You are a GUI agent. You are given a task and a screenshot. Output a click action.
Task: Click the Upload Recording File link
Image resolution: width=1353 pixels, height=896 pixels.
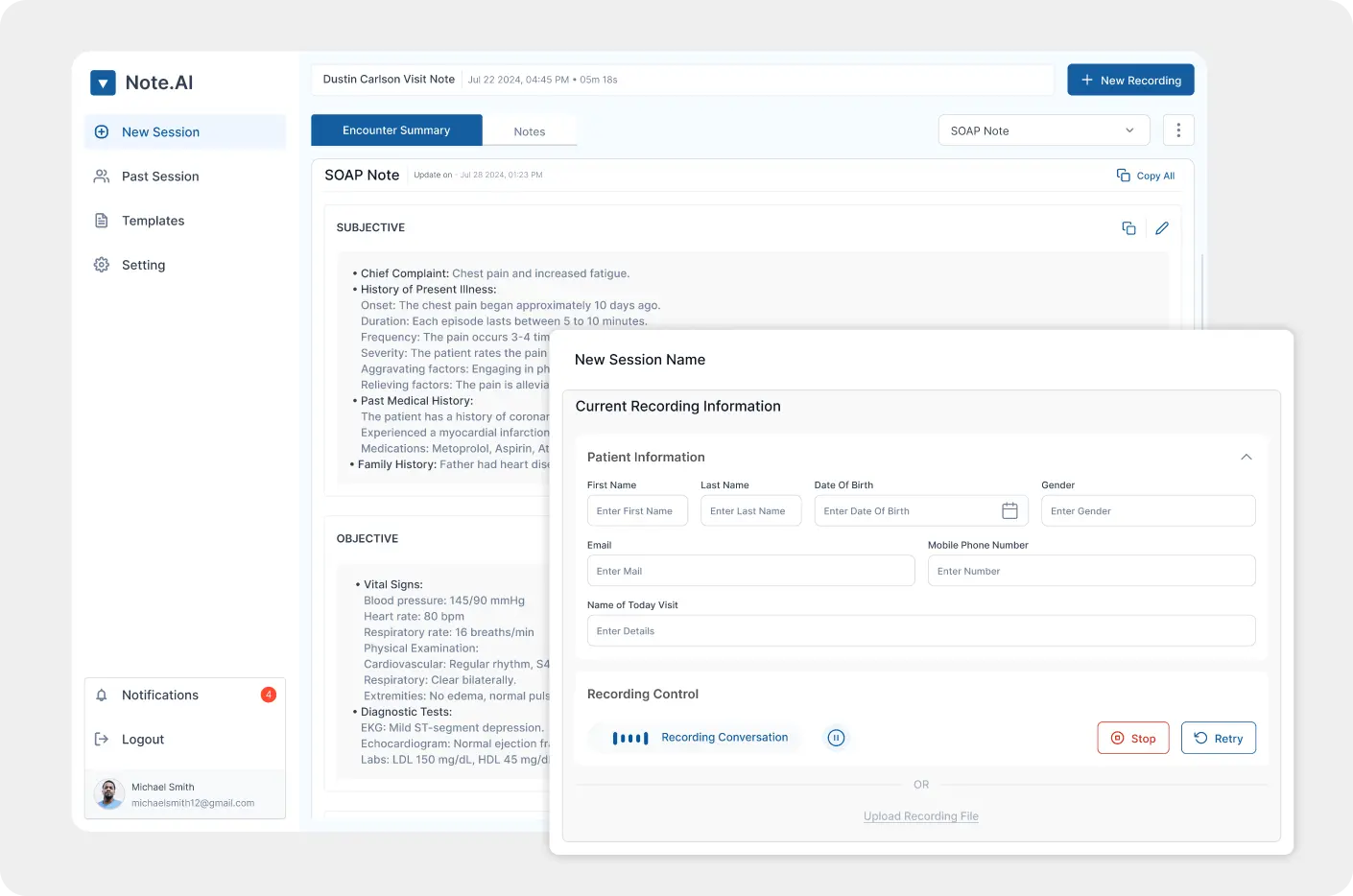(920, 815)
